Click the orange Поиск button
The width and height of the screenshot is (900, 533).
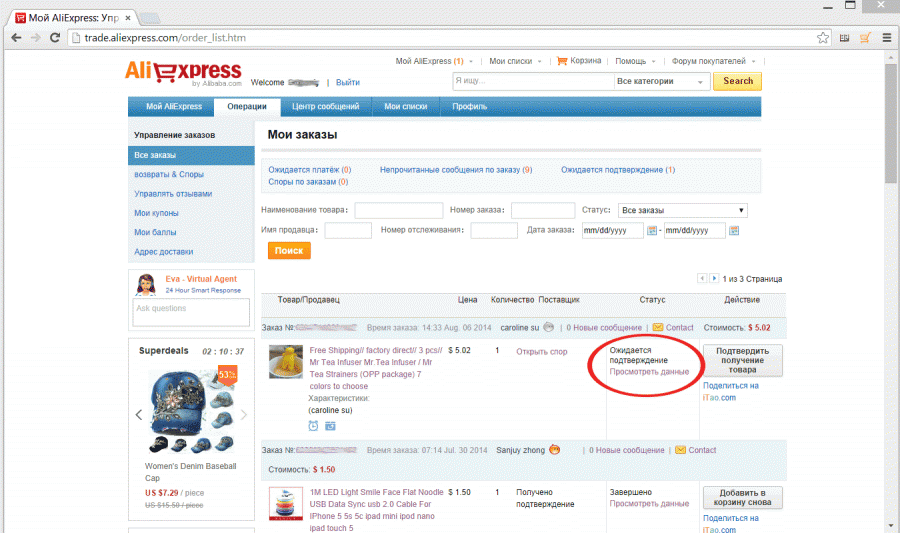tap(289, 251)
